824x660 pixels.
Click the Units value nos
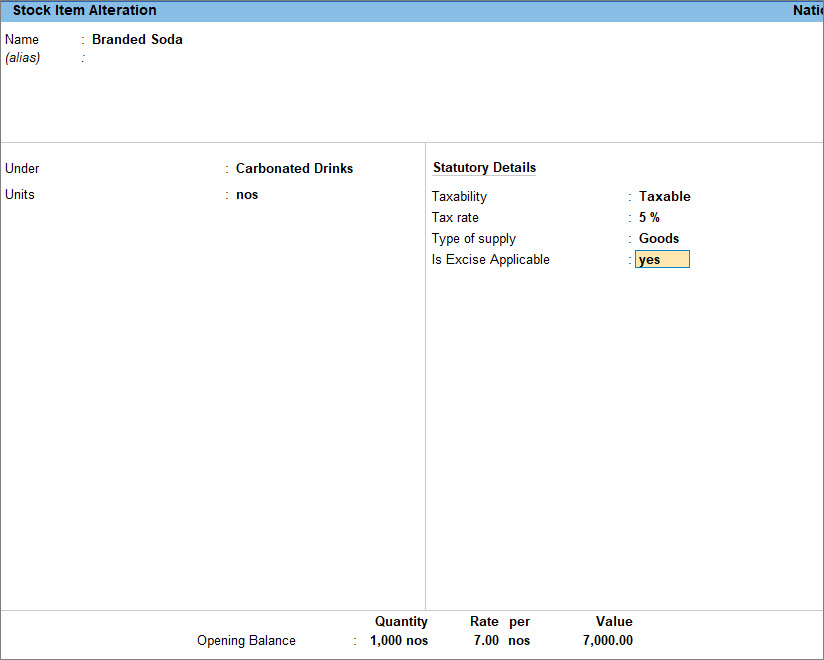247,194
